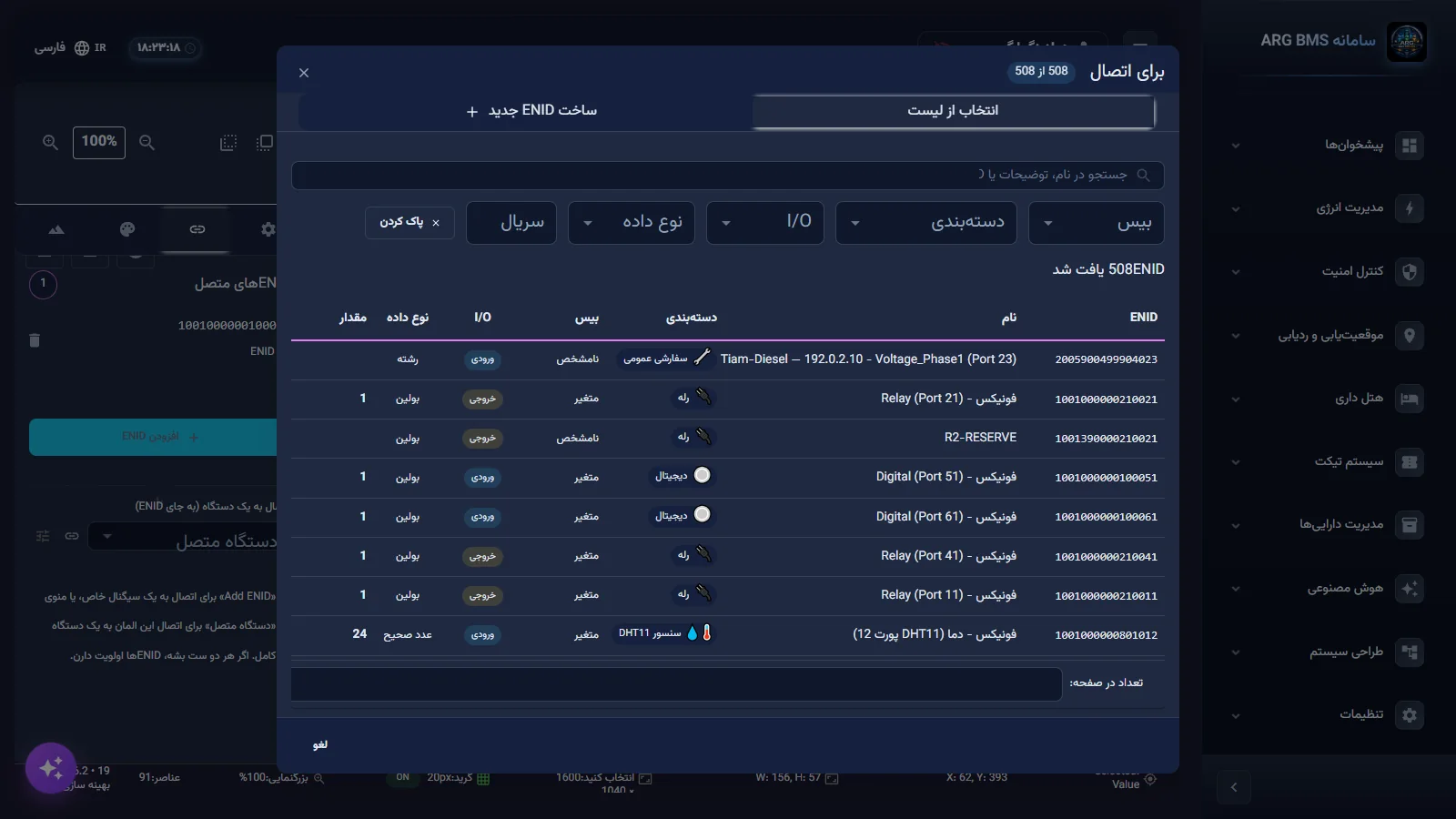The image size is (1456, 819).
Task: Click the سریال filter field
Action: [x=511, y=223]
